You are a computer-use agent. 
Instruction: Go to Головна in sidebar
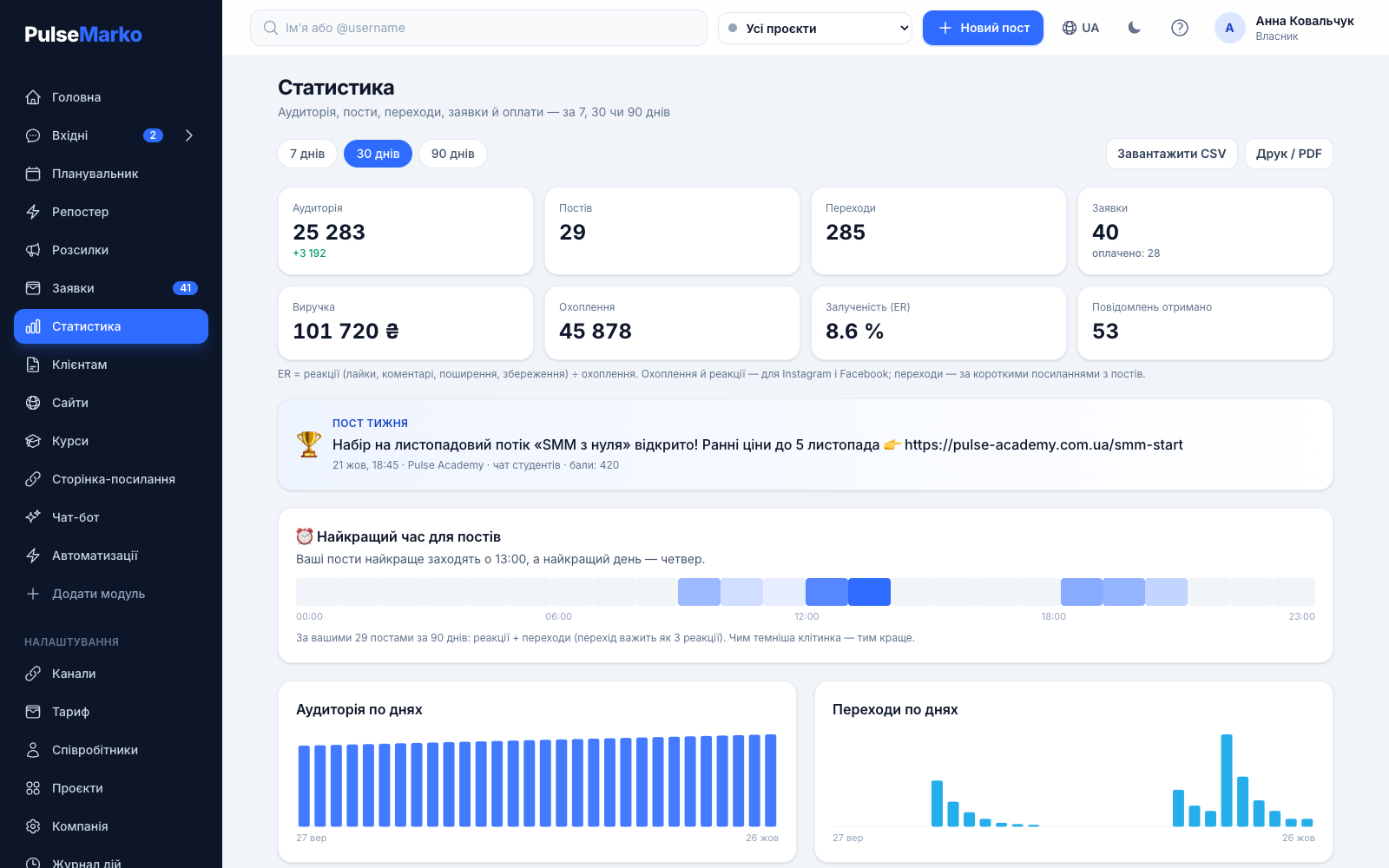click(x=111, y=97)
